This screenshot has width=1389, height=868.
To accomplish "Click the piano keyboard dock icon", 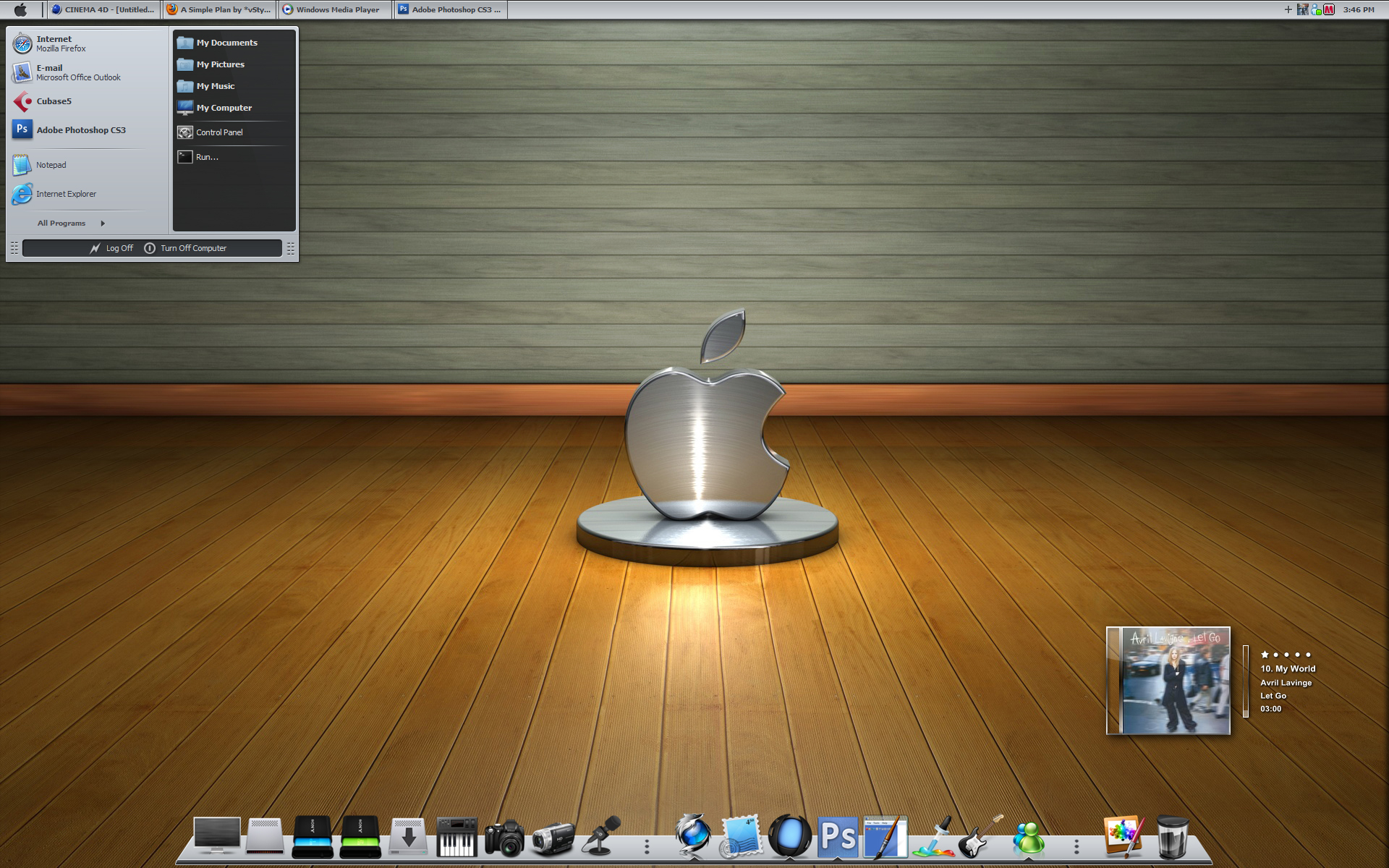I will click(456, 837).
